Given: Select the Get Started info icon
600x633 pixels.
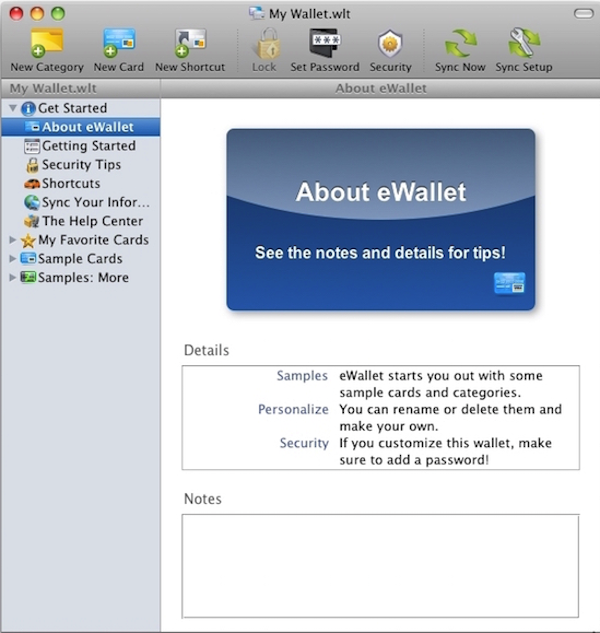Looking at the screenshot, I should click(x=28, y=108).
